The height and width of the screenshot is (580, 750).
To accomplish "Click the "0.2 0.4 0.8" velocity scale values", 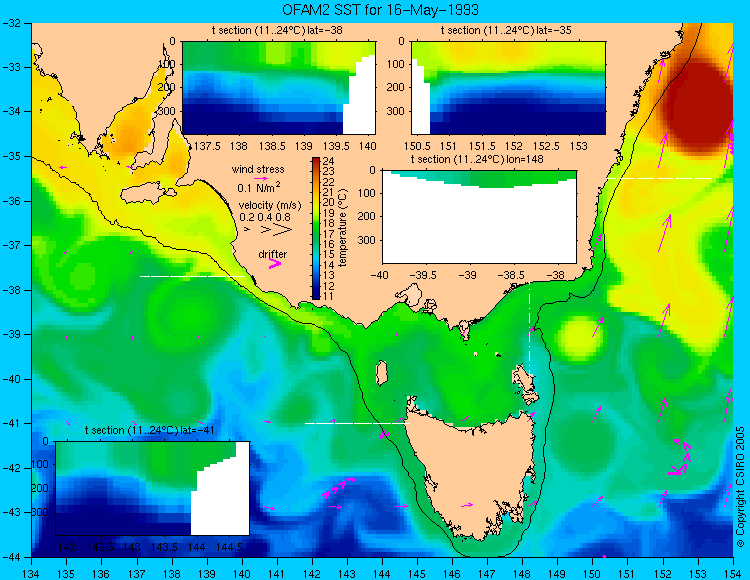I will [x=265, y=217].
